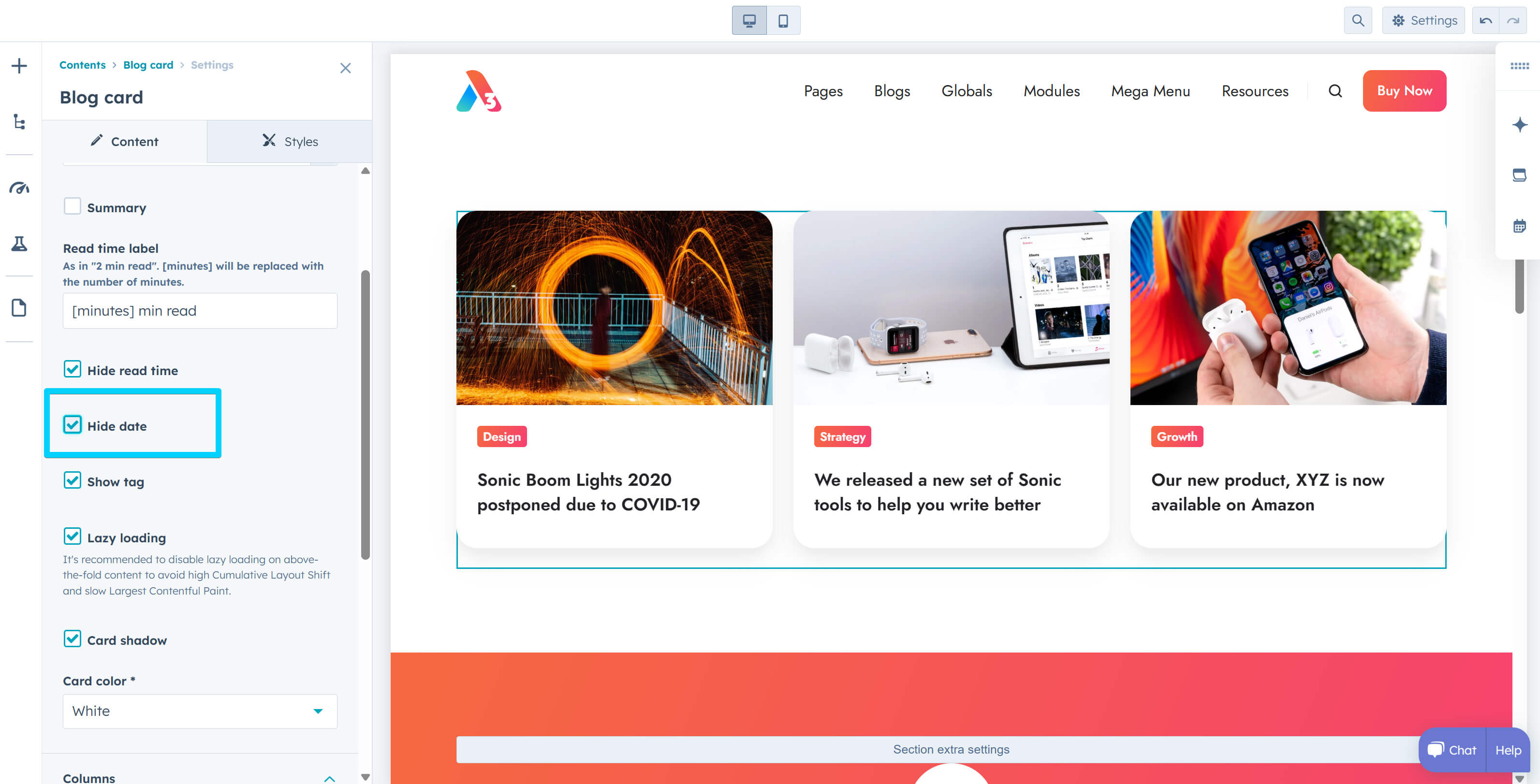
Task: Open the Mega Menu nav item
Action: [x=1150, y=91]
